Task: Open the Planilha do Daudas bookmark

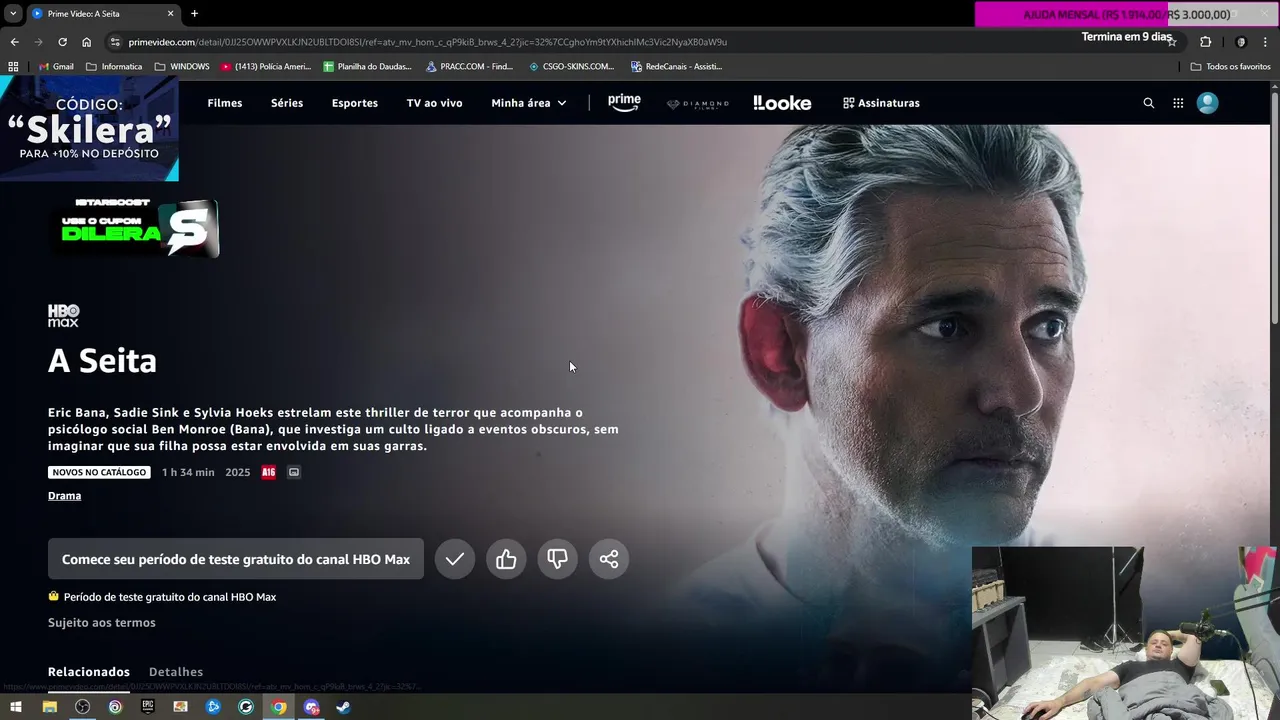Action: tap(369, 67)
